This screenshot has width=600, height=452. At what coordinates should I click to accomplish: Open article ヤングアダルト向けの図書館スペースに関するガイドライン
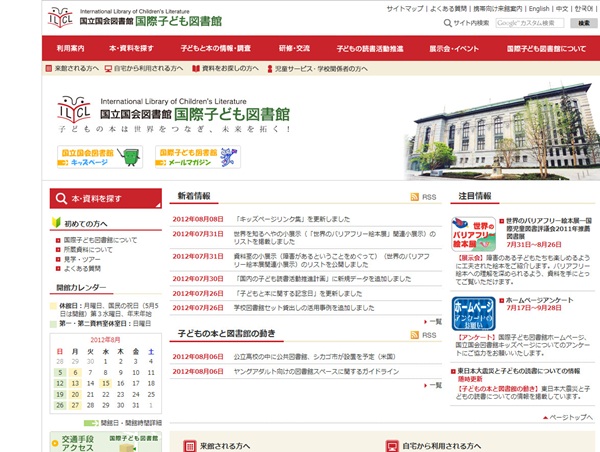[x=316, y=371]
